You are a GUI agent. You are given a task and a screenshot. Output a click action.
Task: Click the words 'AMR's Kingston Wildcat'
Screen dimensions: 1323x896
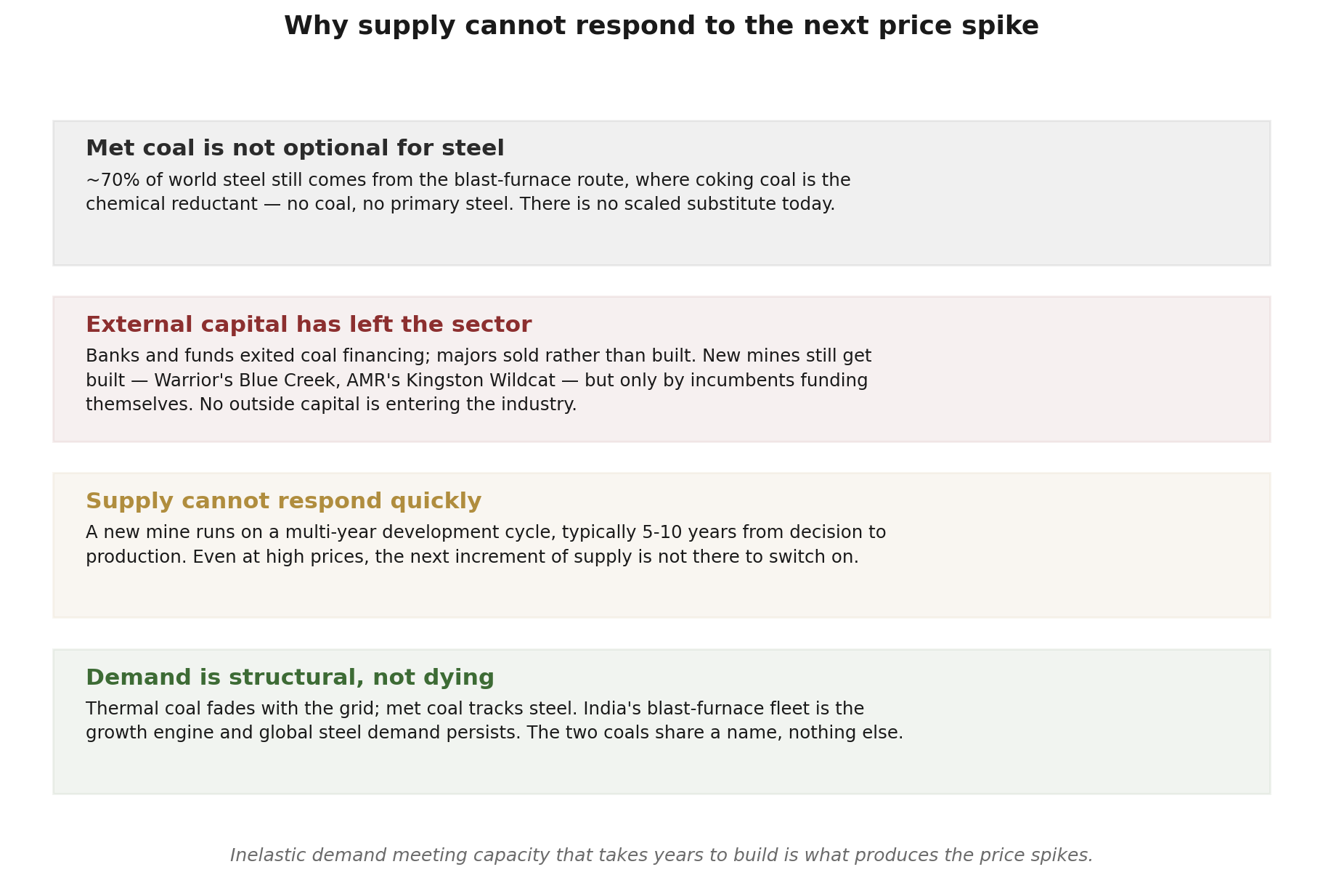click(451, 380)
